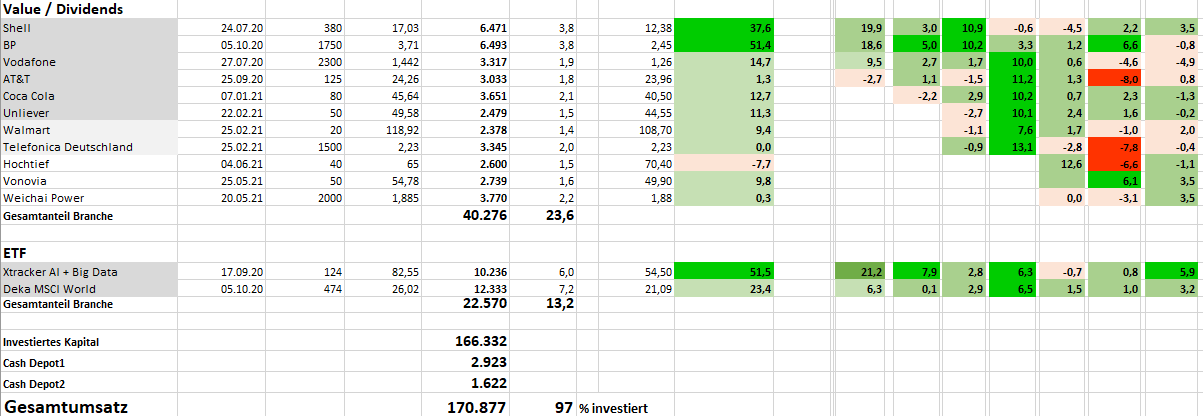Click the 'Xtracker AI + Big Data' cell
Screen dimensions: 1203x416
(89, 272)
